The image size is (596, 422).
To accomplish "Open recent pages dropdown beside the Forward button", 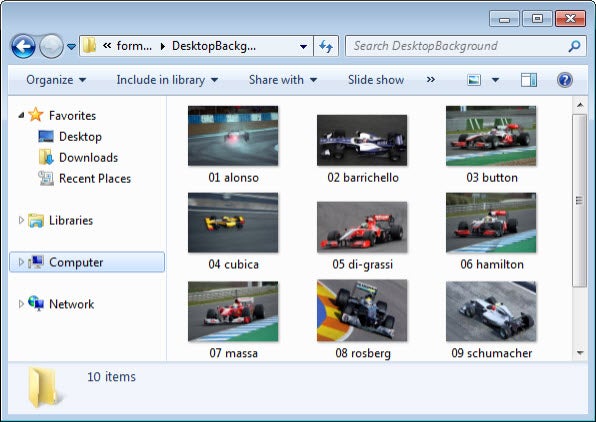I will coord(71,47).
